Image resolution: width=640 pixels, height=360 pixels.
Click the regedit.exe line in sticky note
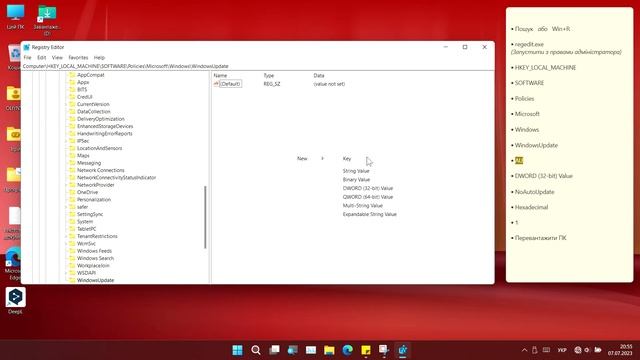[529, 44]
